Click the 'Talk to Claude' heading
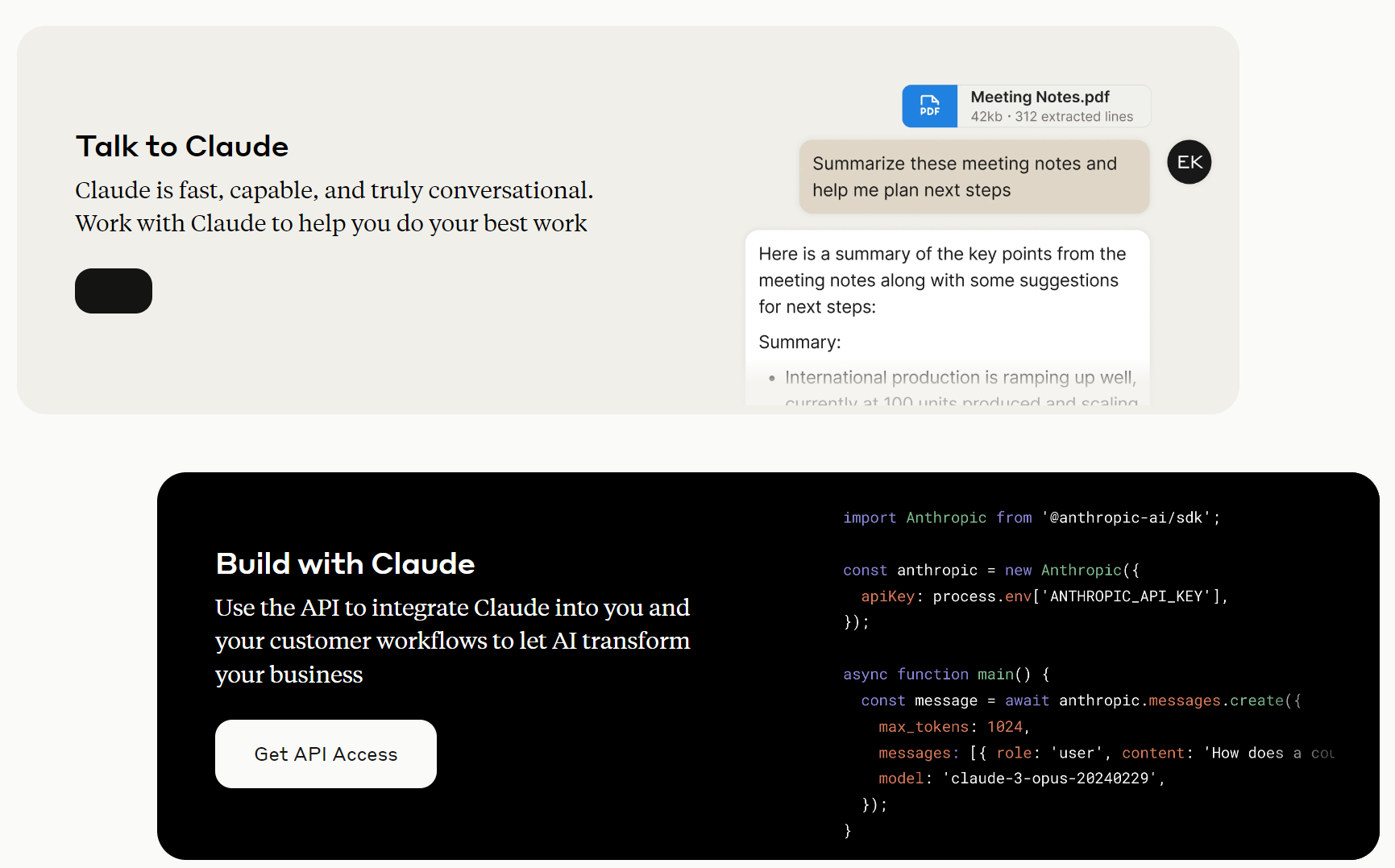The height and width of the screenshot is (868, 1395). (x=182, y=147)
